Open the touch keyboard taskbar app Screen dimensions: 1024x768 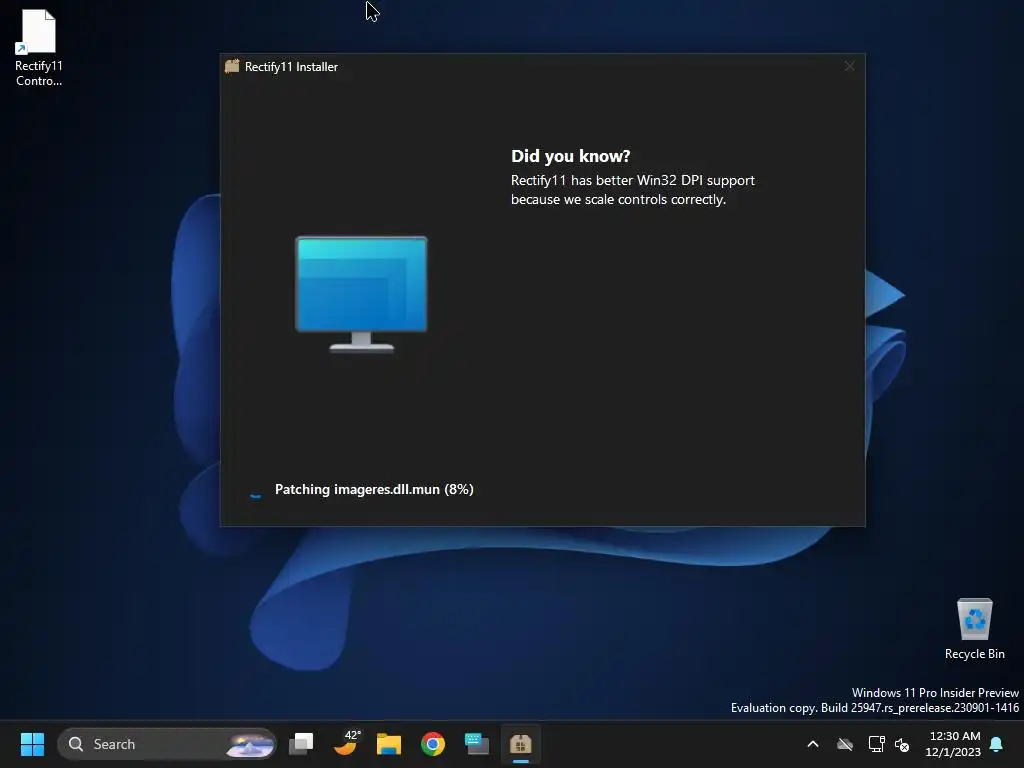(x=477, y=744)
